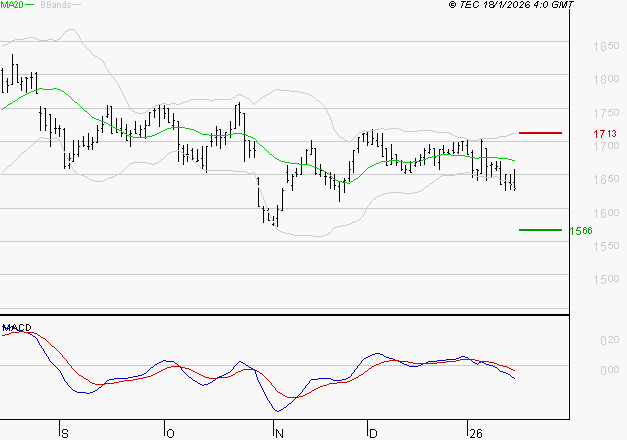Image resolution: width=627 pixels, height=440 pixels.
Task: Click the 'O' October month marker
Action: [x=166, y=432]
